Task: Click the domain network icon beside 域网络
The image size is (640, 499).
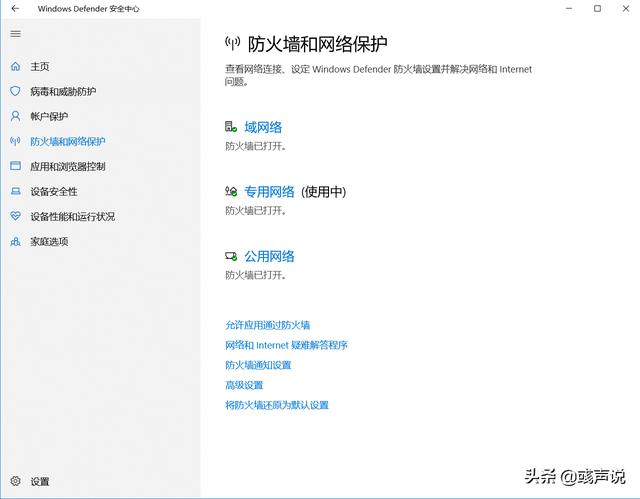Action: pos(231,127)
